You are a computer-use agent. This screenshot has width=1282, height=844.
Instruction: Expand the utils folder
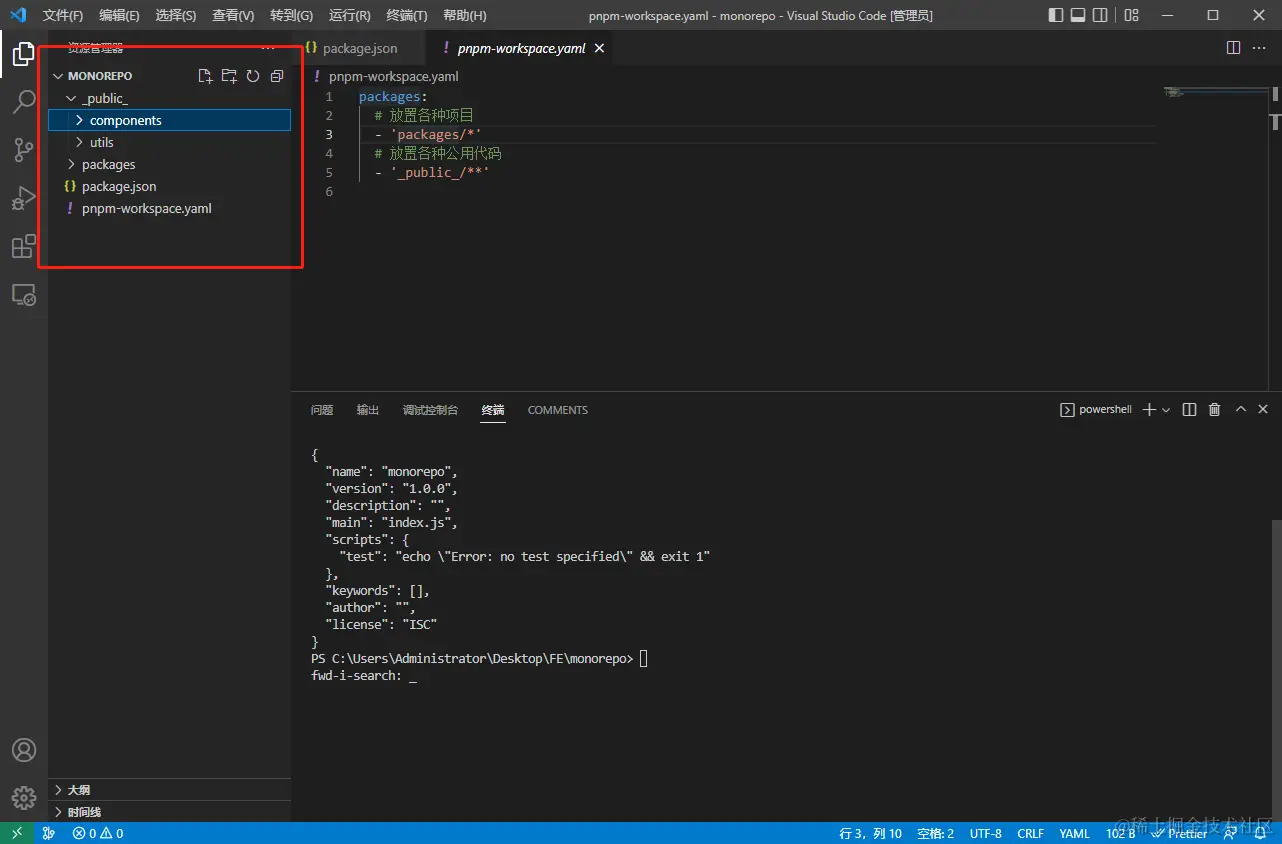[80, 142]
